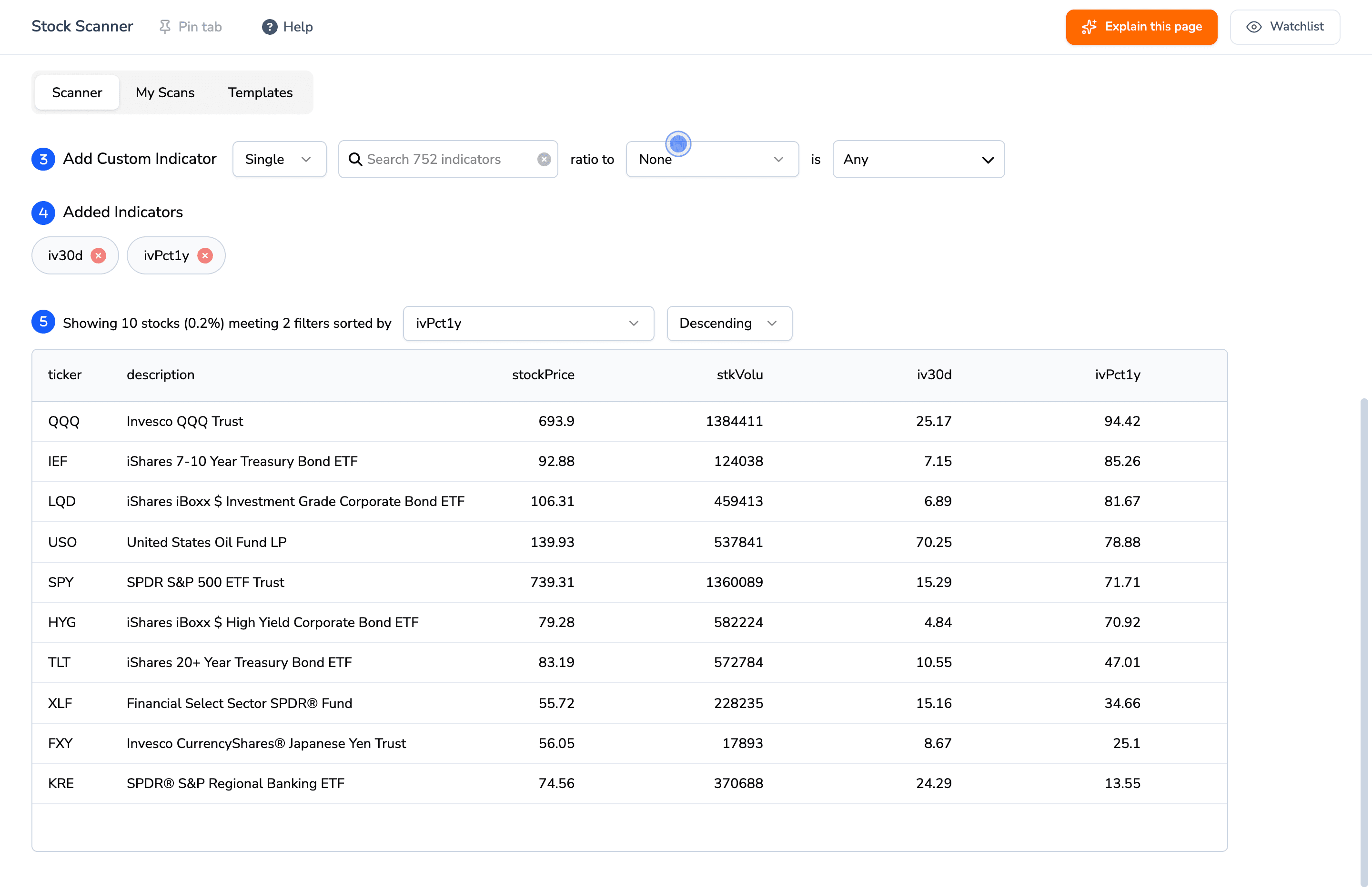Screen dimensions: 1372x891
Task: Click KRE ivPct1y value 13.55
Action: click(x=1122, y=784)
